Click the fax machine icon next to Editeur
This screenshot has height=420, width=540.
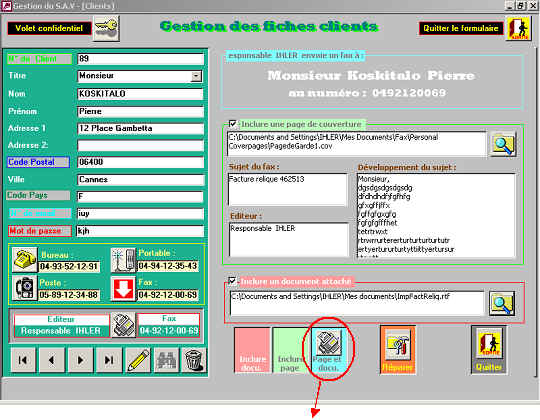point(123,325)
